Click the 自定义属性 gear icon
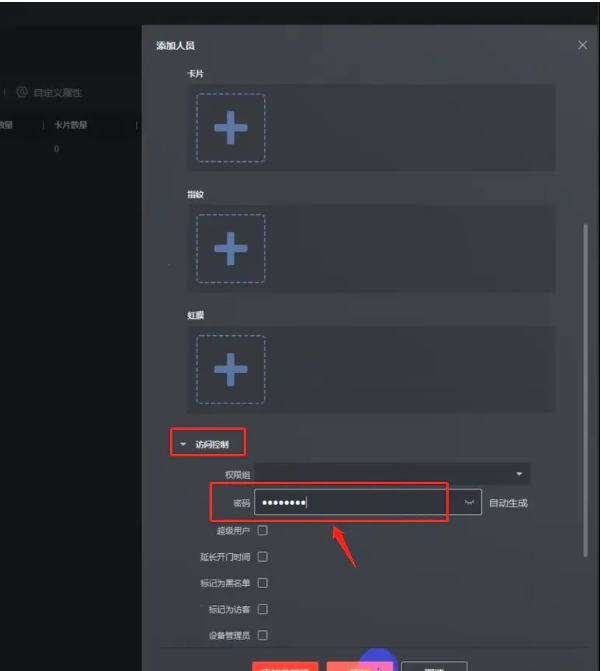Image resolution: width=601 pixels, height=671 pixels. coord(21,92)
